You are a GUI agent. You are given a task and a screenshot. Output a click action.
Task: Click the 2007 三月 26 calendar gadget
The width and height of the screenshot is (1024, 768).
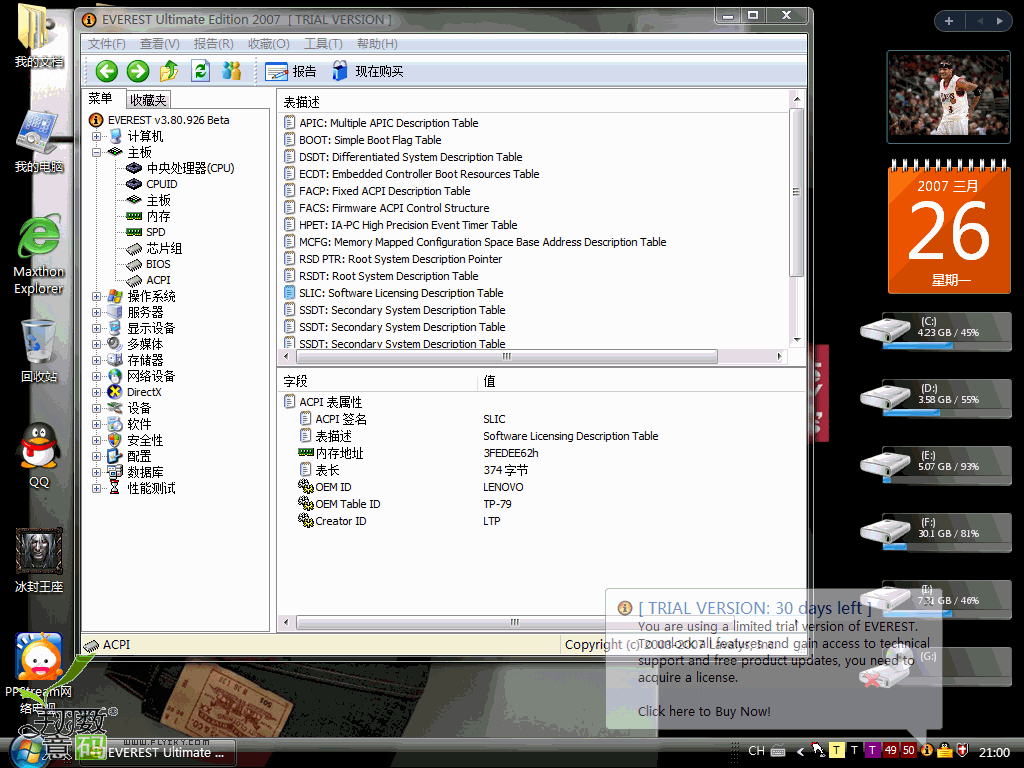coord(949,228)
